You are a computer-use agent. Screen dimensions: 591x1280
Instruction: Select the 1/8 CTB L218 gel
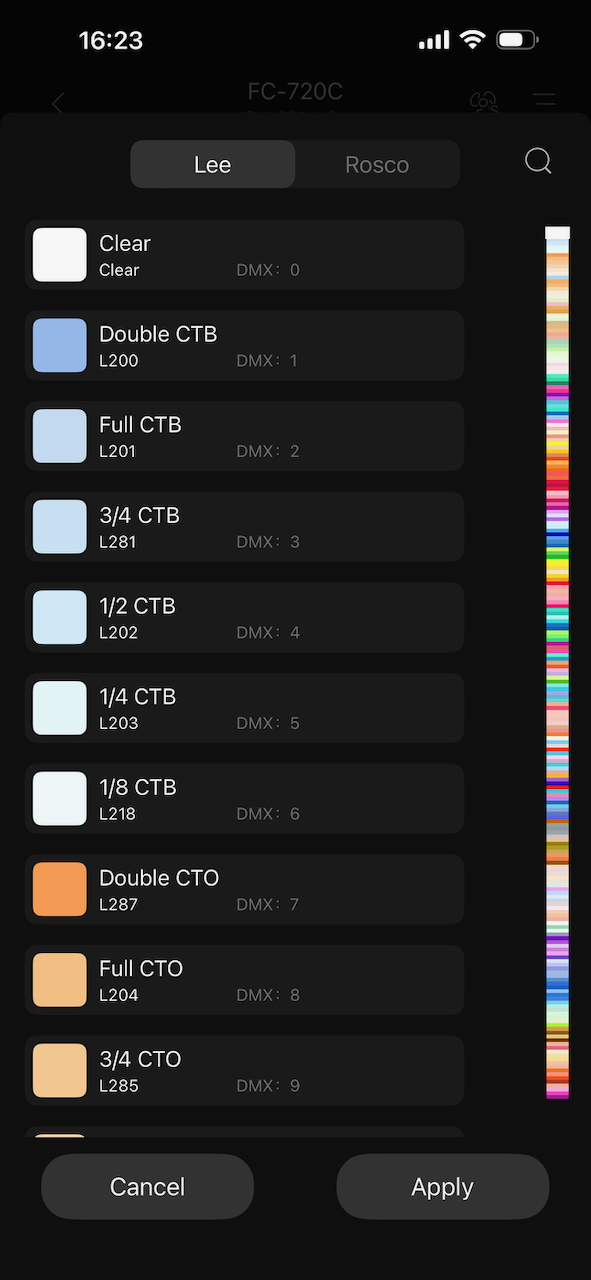tap(244, 798)
